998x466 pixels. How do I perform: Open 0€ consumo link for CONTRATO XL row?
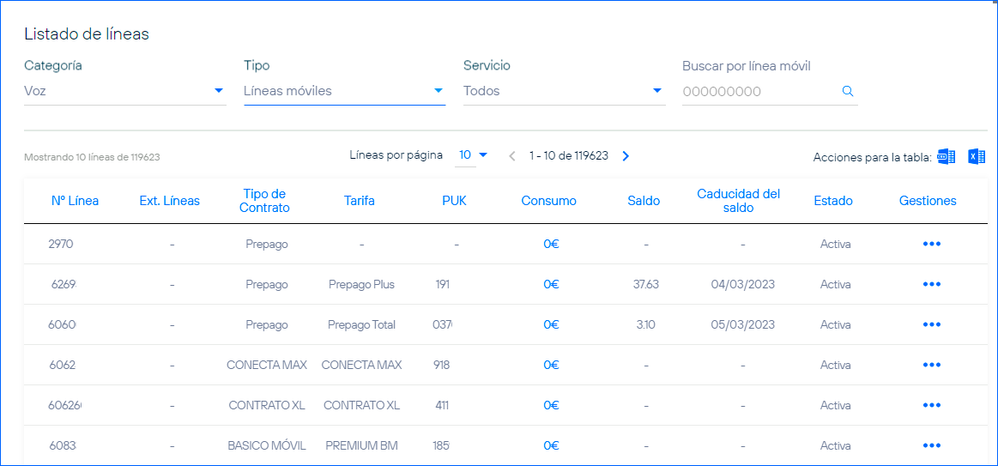point(550,405)
